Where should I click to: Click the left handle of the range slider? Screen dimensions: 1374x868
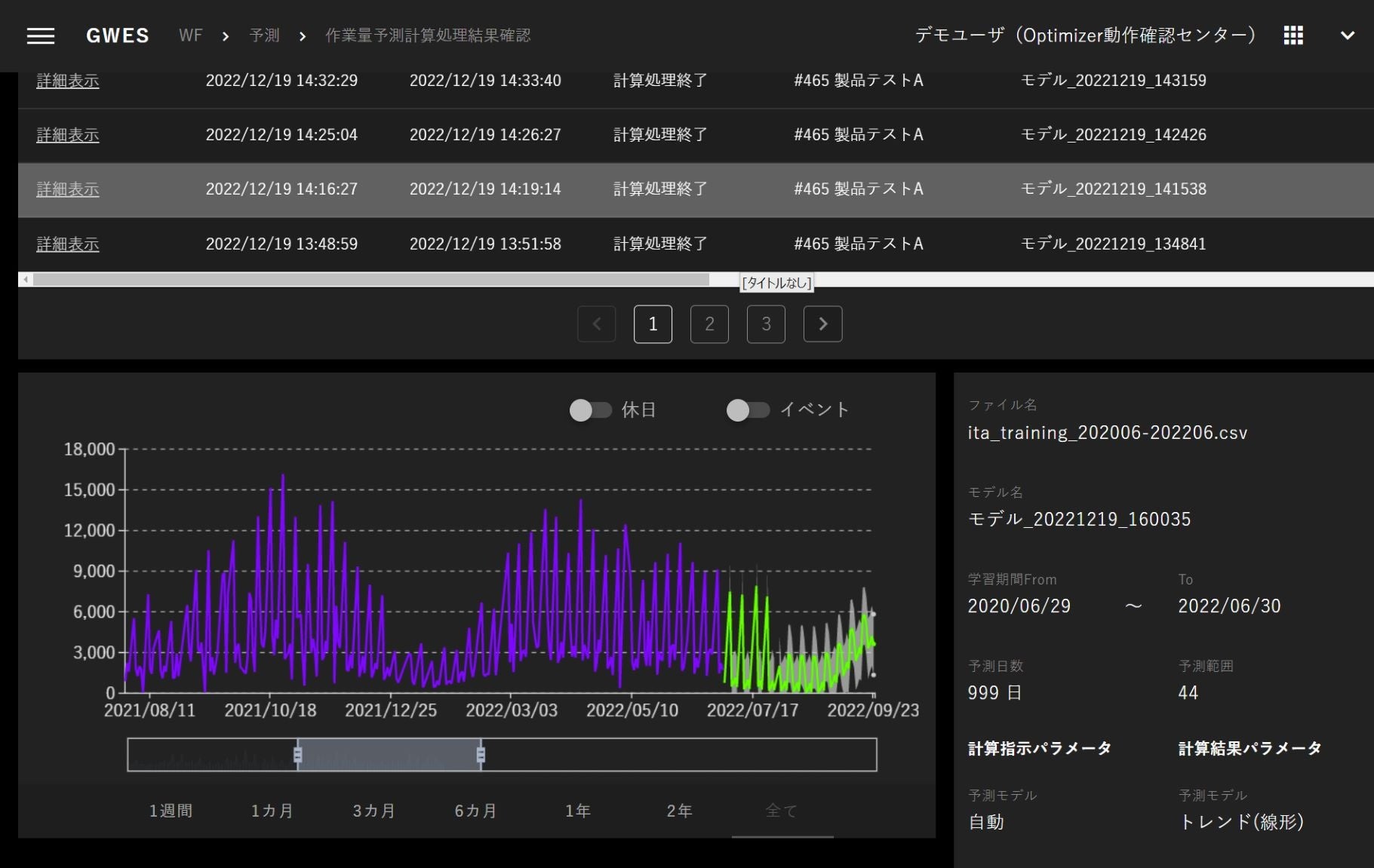(297, 754)
